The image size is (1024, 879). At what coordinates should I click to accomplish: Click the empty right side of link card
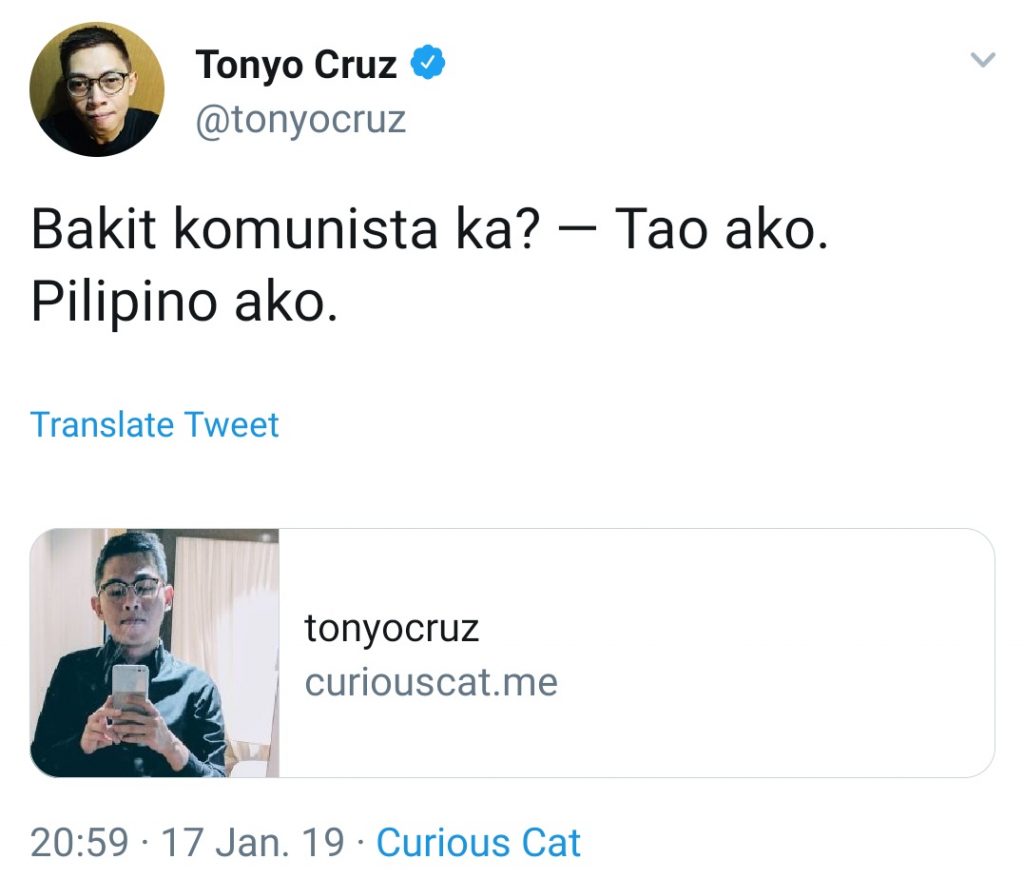[780, 653]
